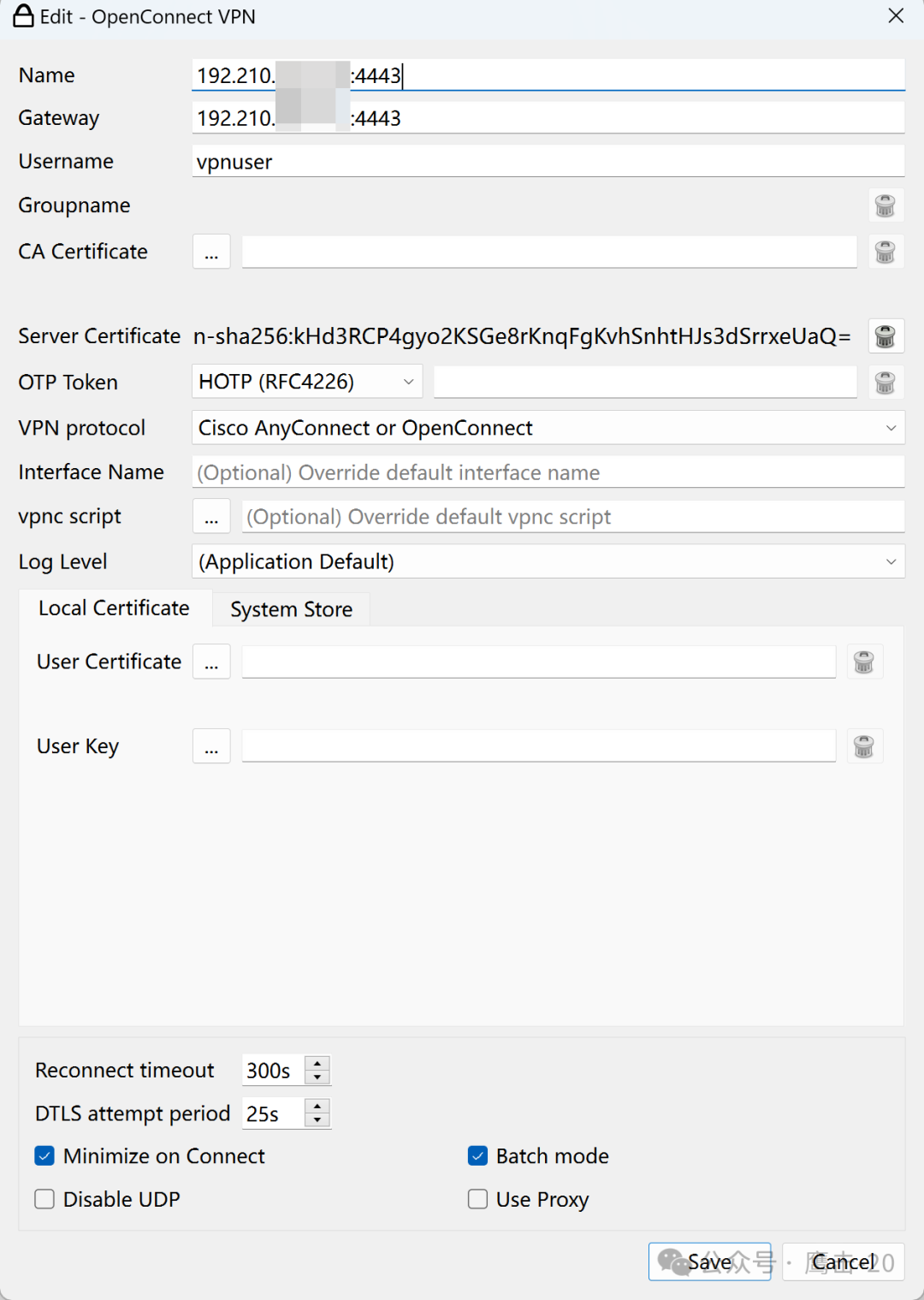The width and height of the screenshot is (924, 1300).
Task: Browse for a vpnc script file
Action: click(x=211, y=516)
